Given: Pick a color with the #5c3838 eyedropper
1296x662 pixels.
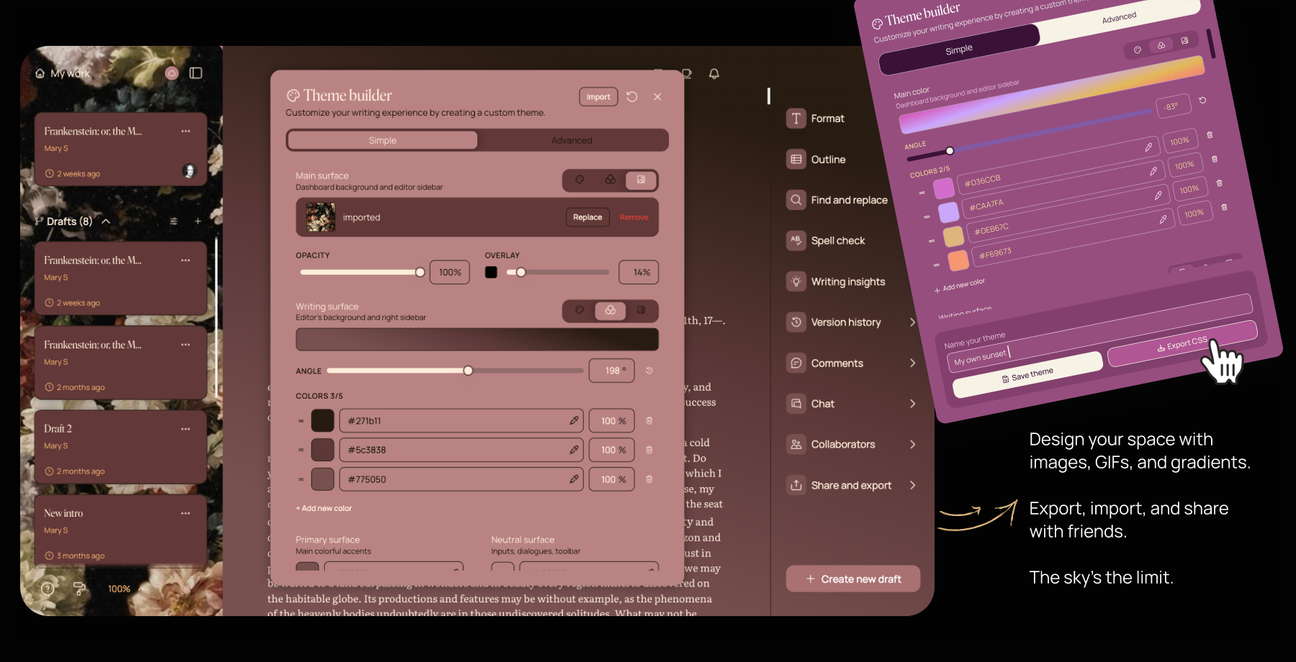Looking at the screenshot, I should tap(574, 450).
